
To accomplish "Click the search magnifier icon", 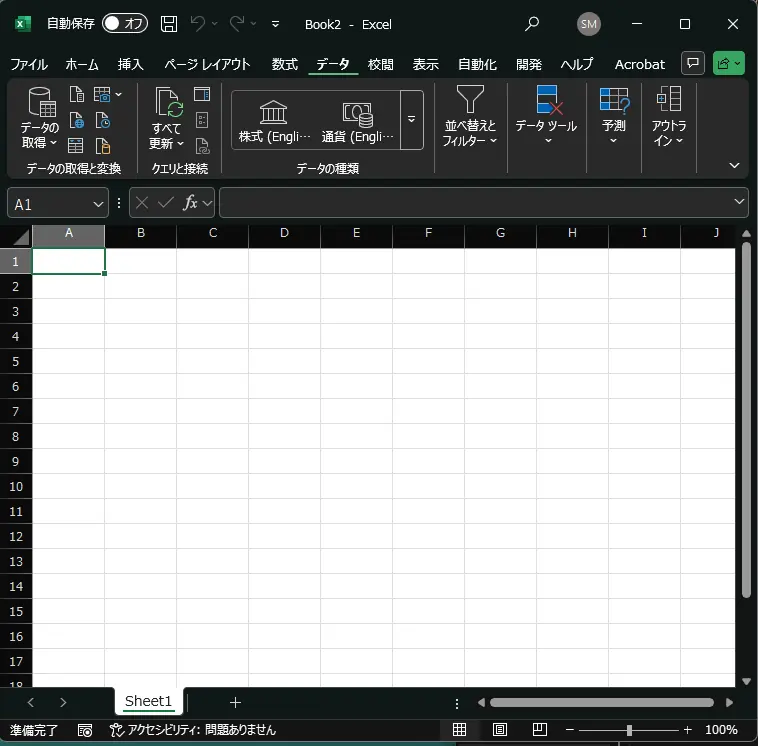I will pyautogui.click(x=532, y=24).
